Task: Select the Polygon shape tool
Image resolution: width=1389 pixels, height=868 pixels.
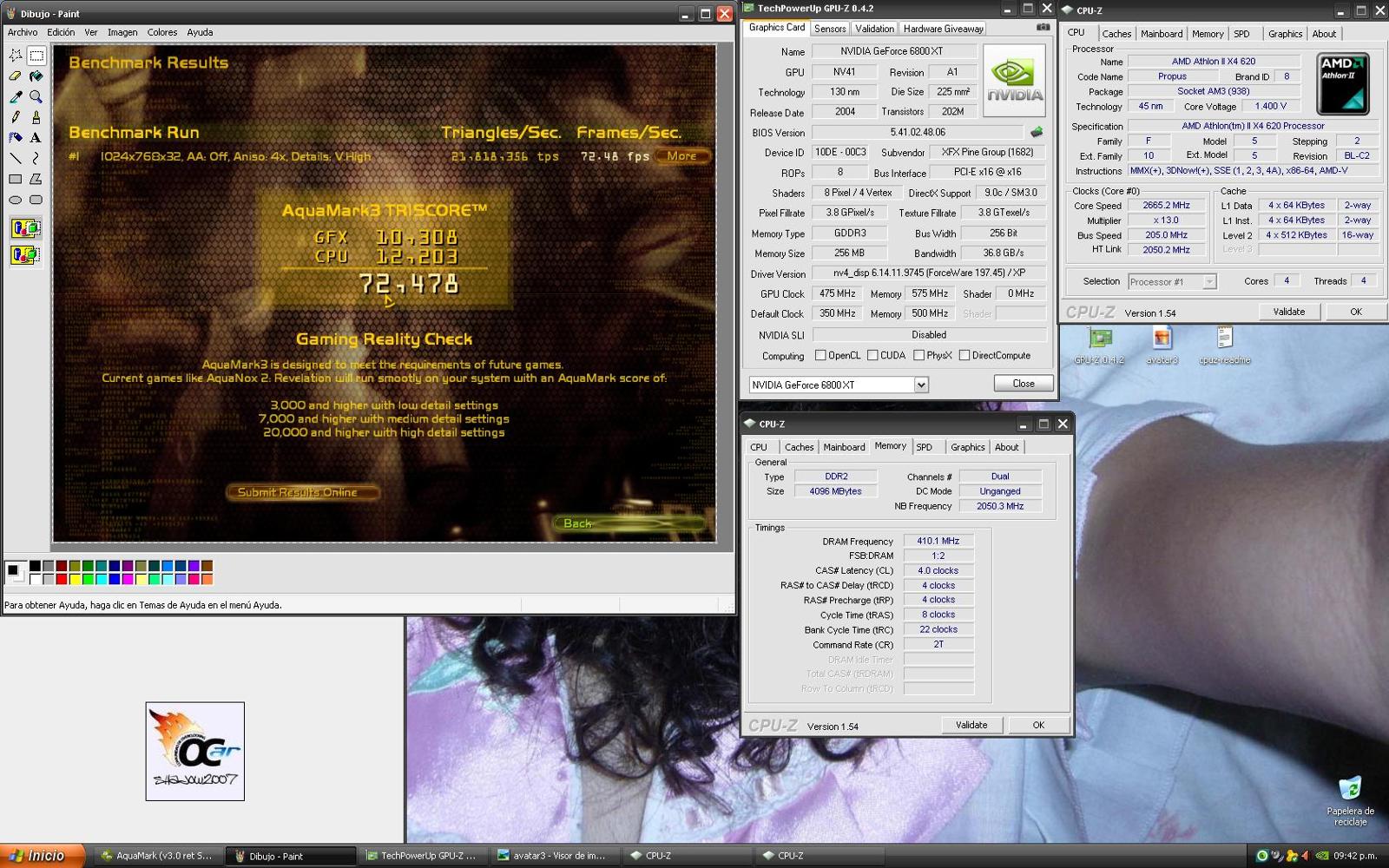Action: [36, 179]
